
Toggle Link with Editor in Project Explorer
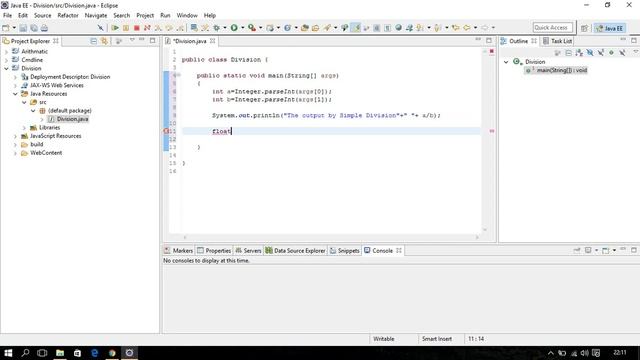pos(104,41)
